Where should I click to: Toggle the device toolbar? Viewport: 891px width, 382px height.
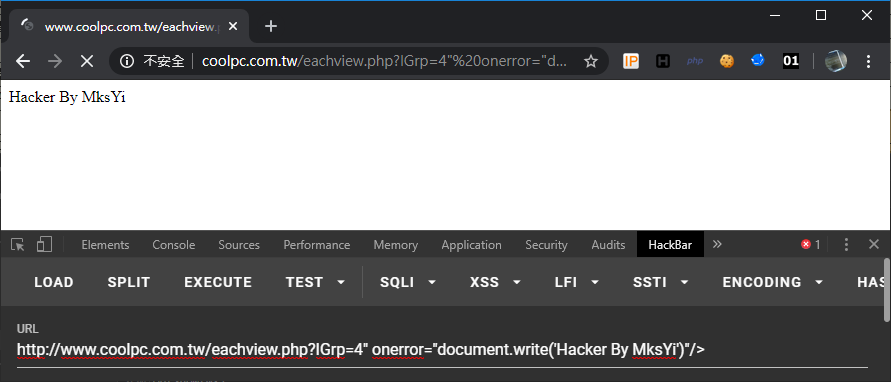[44, 244]
